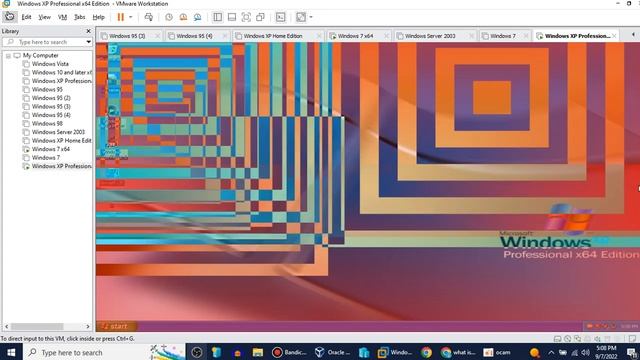
Task: Click the XP guest start button
Action: coord(117,326)
